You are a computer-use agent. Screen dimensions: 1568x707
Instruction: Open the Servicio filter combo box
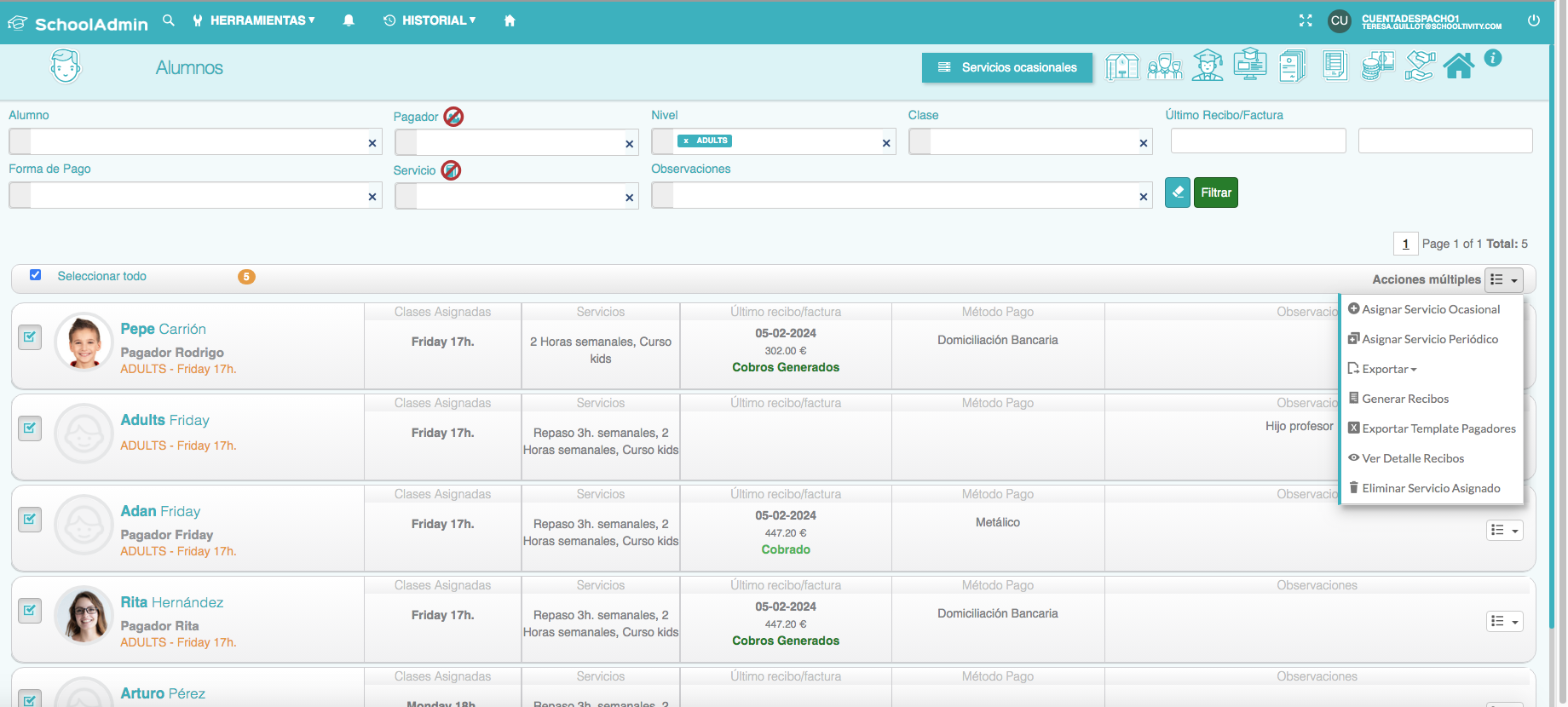coord(516,196)
